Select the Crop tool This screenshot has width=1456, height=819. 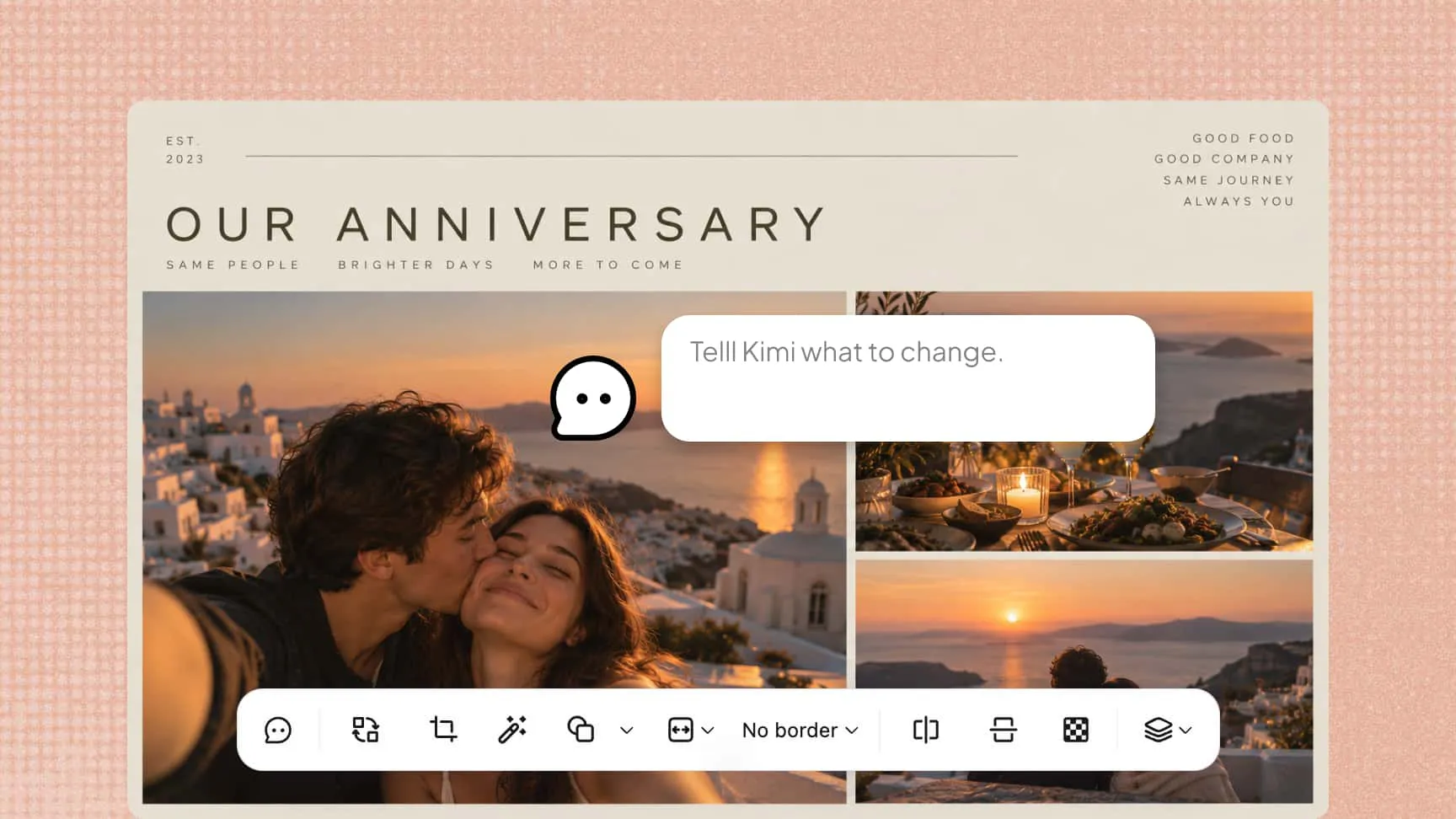[443, 729]
